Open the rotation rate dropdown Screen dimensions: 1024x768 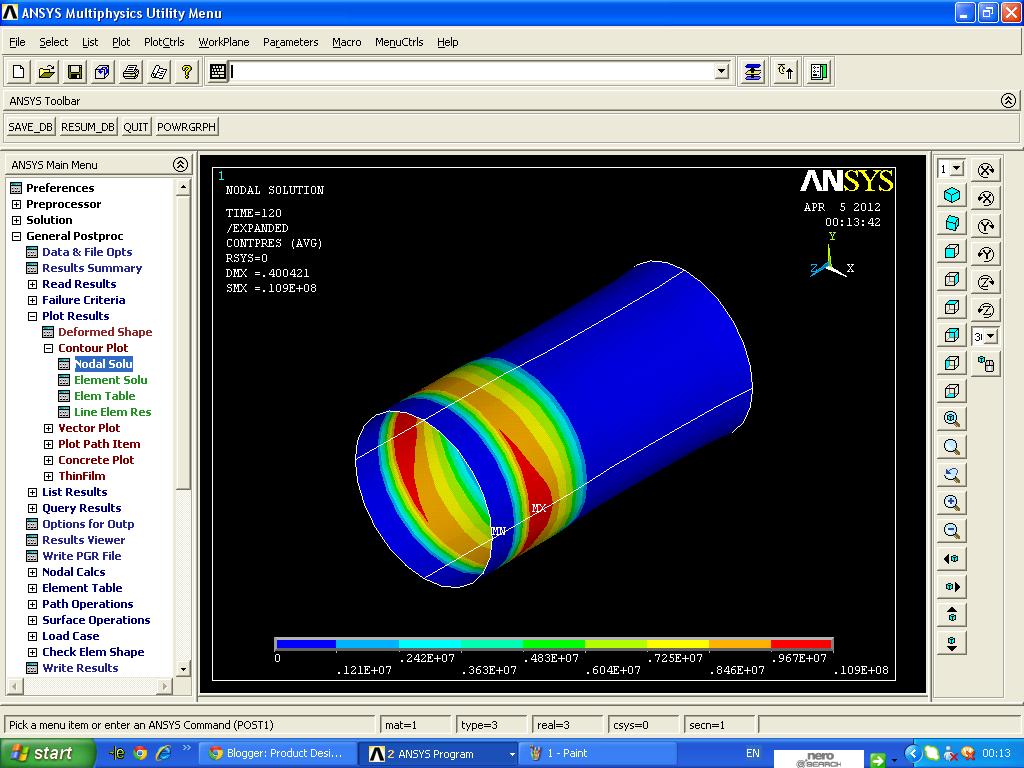(x=991, y=336)
